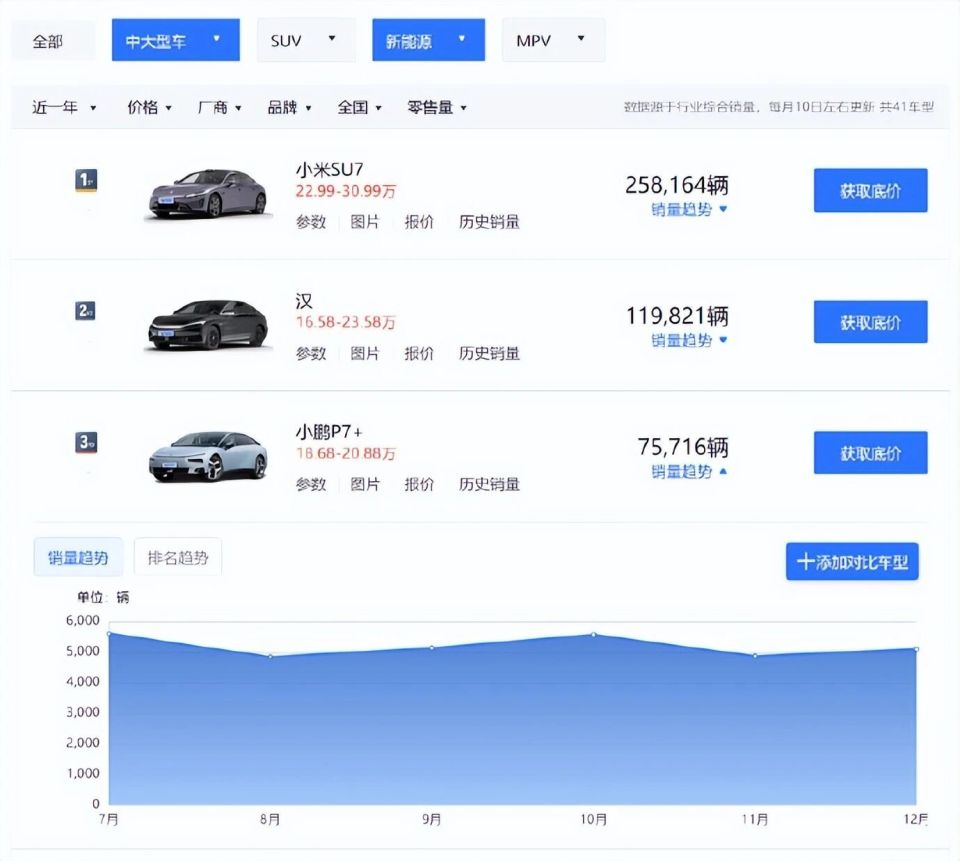
Task: Open the SUV category dropdown
Action: [x=305, y=40]
